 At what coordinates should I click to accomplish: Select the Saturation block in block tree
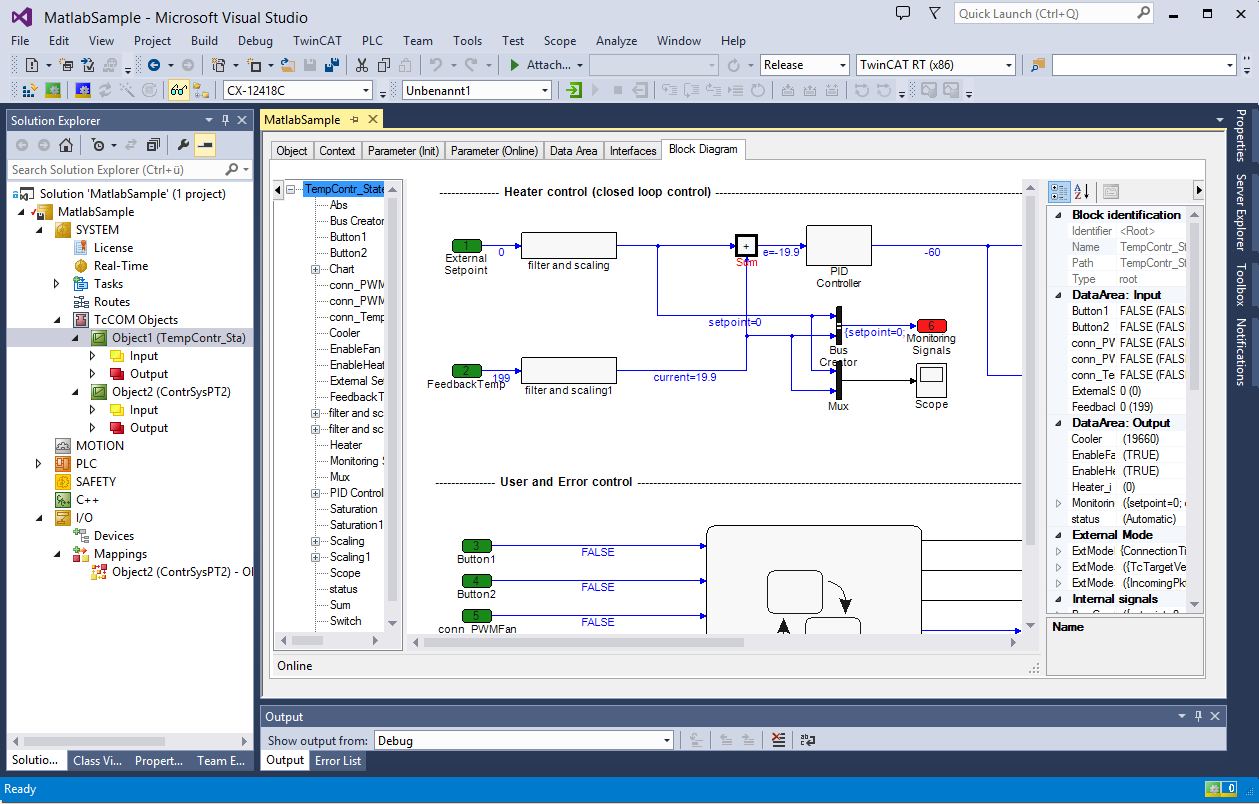[353, 509]
